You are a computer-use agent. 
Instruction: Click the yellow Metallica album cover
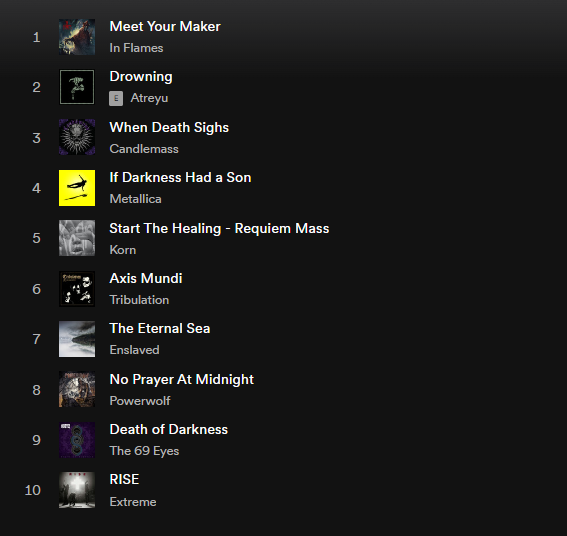pyautogui.click(x=77, y=188)
